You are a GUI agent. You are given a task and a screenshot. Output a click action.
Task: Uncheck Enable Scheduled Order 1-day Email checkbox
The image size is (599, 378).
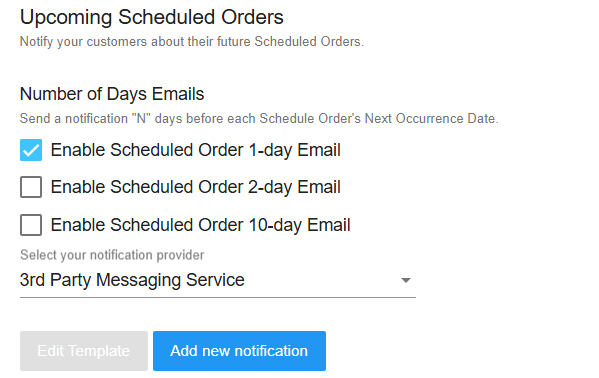pyautogui.click(x=31, y=150)
